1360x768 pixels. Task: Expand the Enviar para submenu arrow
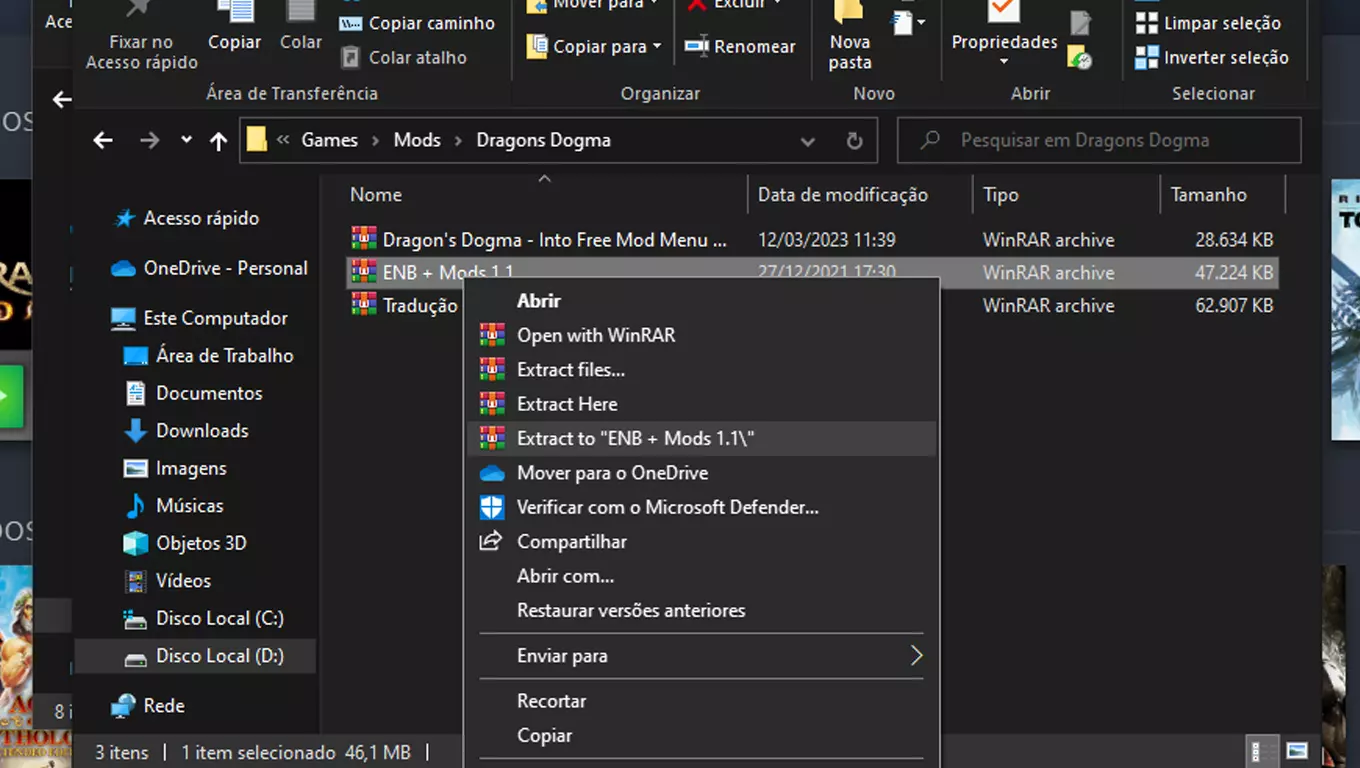(x=916, y=656)
